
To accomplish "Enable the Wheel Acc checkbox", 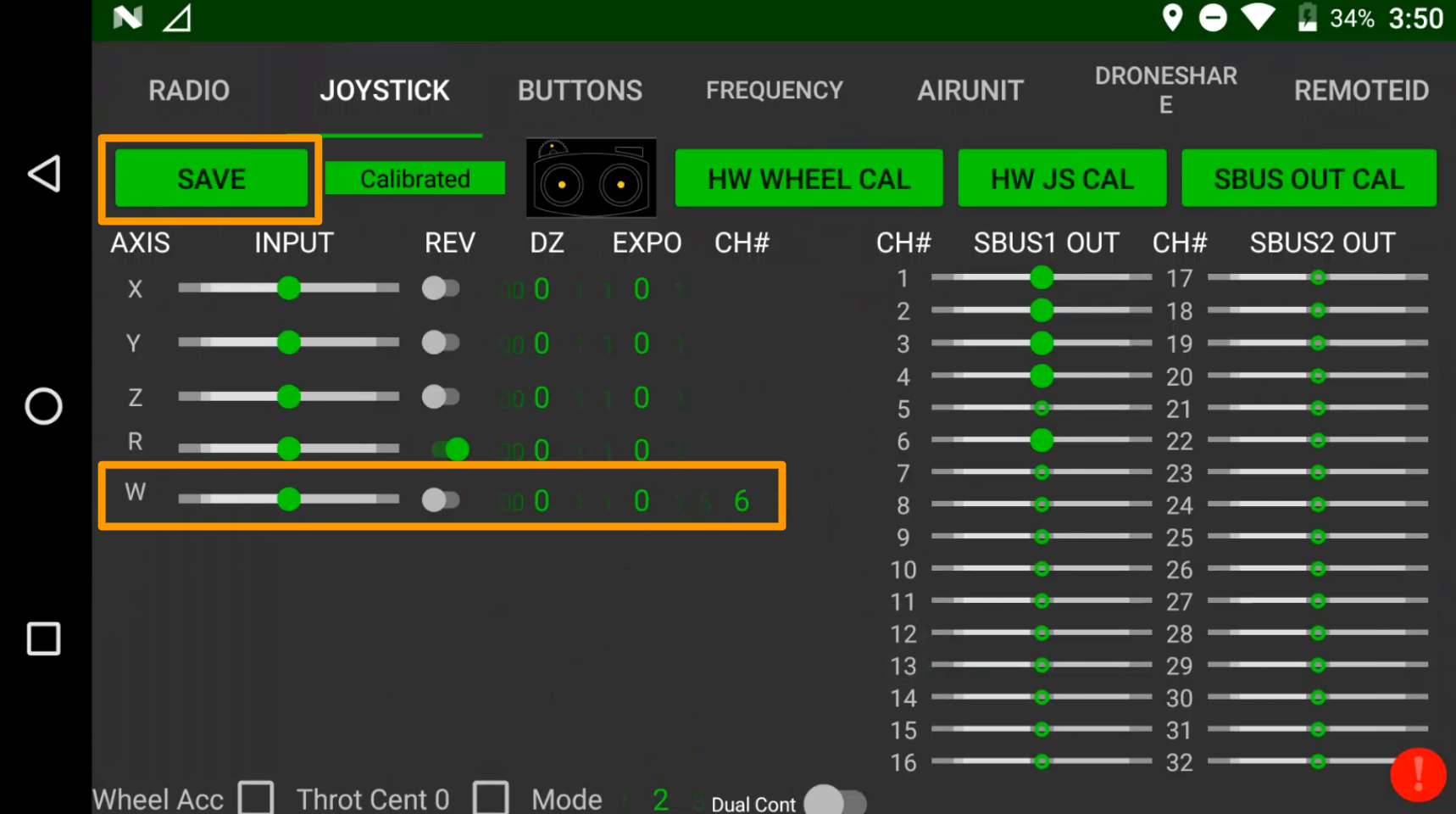I will [256, 798].
